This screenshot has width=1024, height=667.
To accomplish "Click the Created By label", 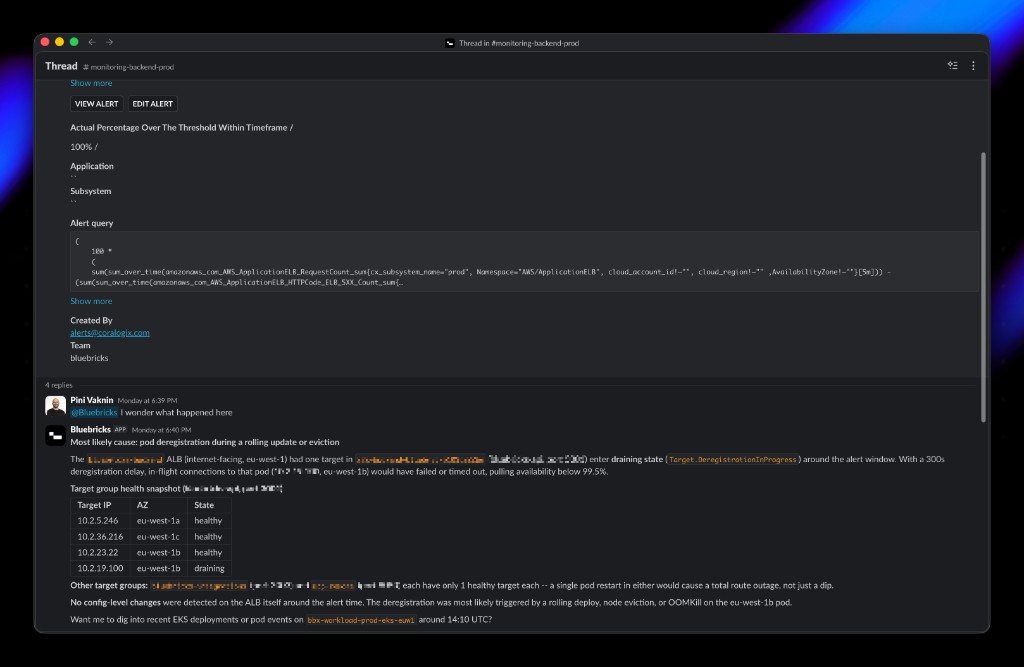I will (91, 320).
